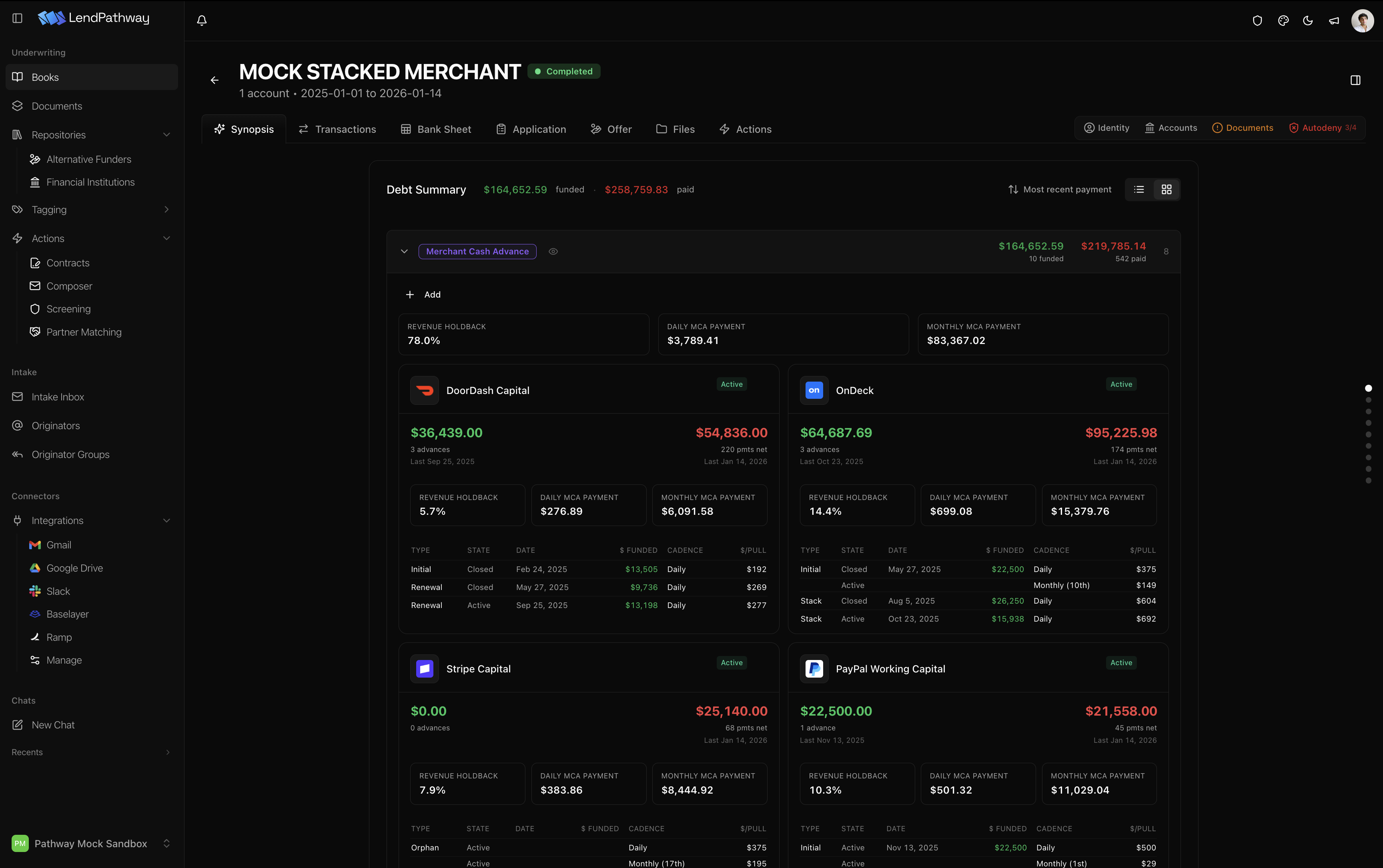Click the shield icon in top bar

pyautogui.click(x=1257, y=21)
